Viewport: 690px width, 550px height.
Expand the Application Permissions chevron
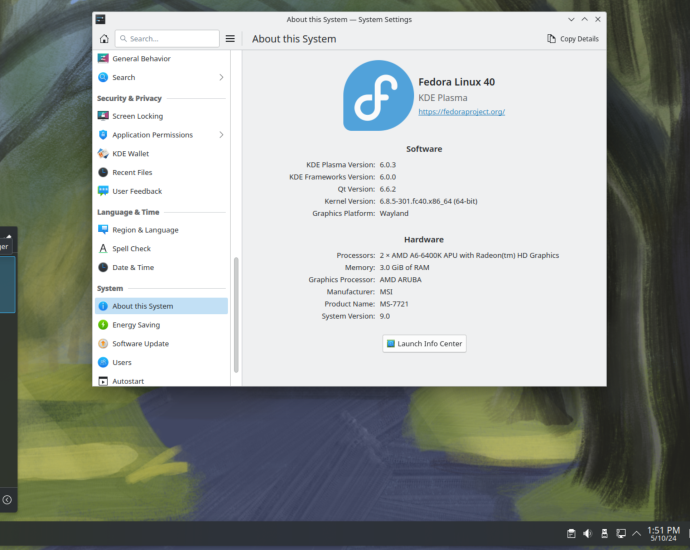click(221, 135)
